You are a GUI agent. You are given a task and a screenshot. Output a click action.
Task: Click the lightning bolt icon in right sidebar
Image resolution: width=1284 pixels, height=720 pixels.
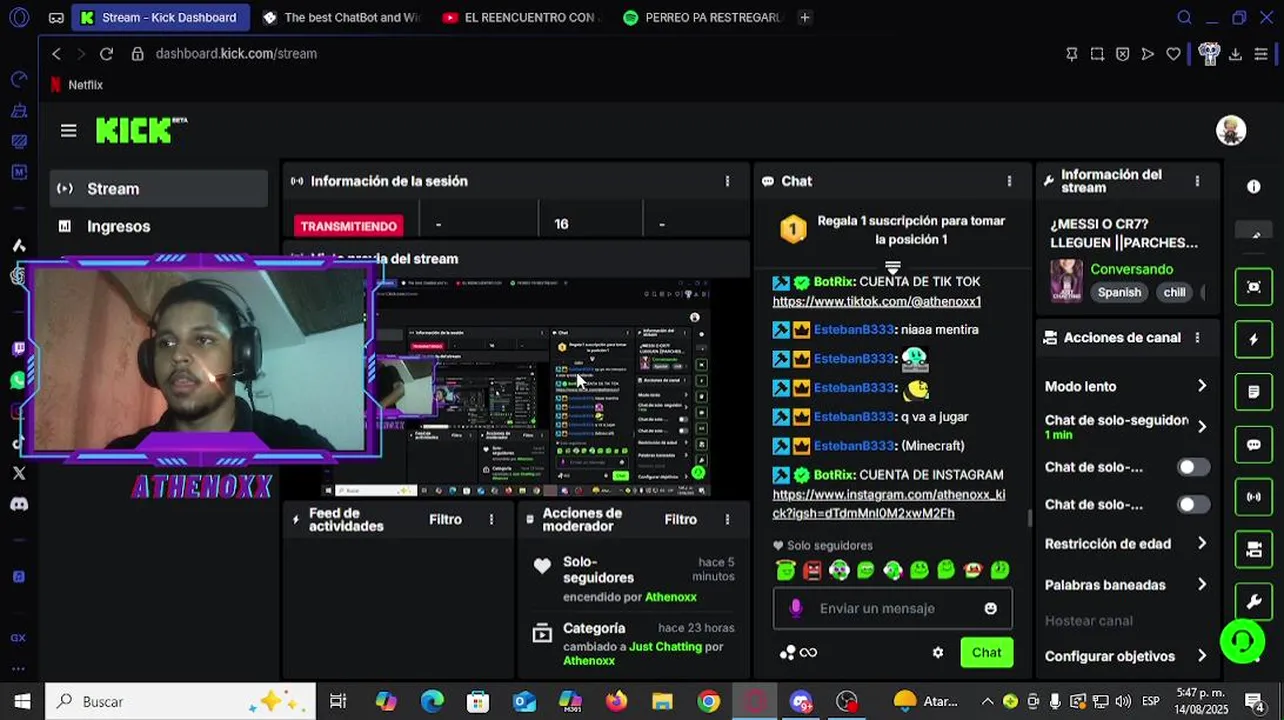1254,339
